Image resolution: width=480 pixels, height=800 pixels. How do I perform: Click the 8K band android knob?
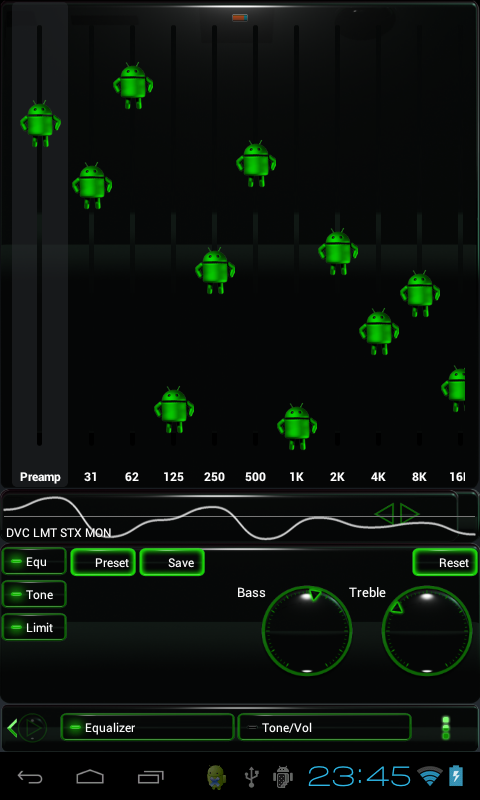420,294
